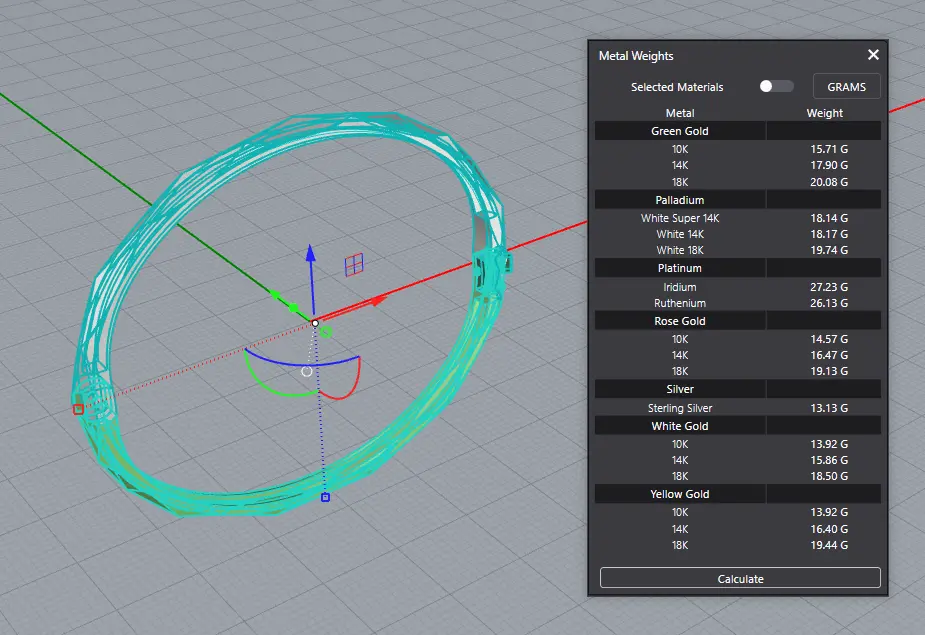The image size is (925, 635).
Task: Click the GRAMS unit button
Action: [846, 87]
